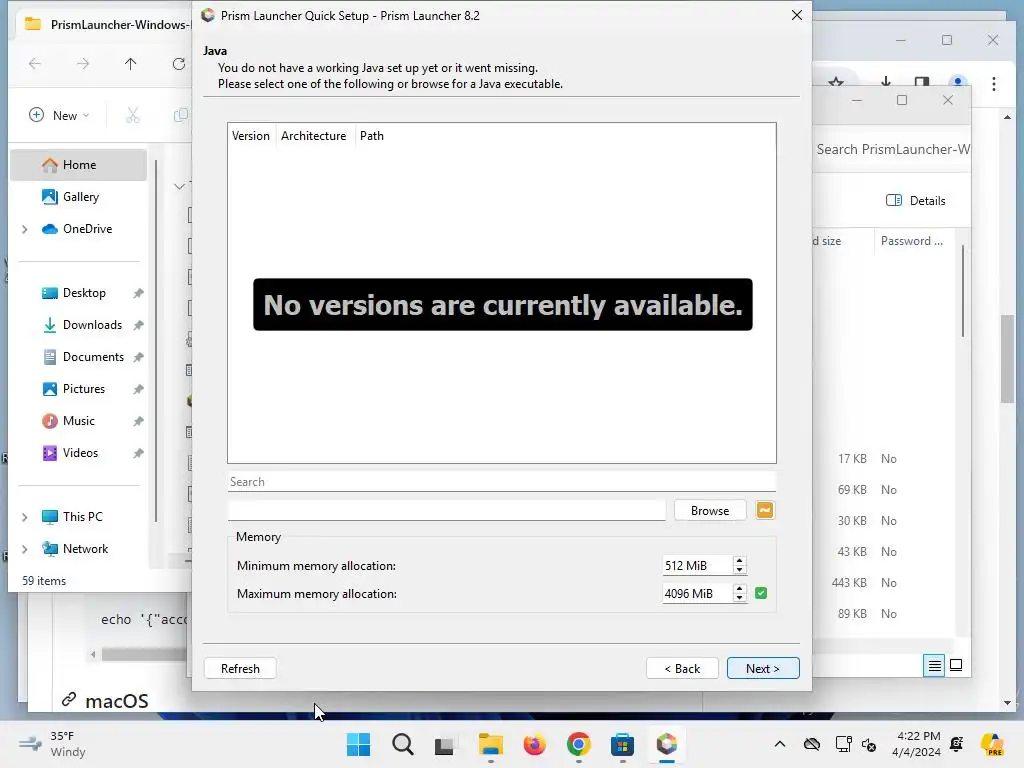Click the orange Java test icon button
This screenshot has height=768, width=1024.
(765, 510)
